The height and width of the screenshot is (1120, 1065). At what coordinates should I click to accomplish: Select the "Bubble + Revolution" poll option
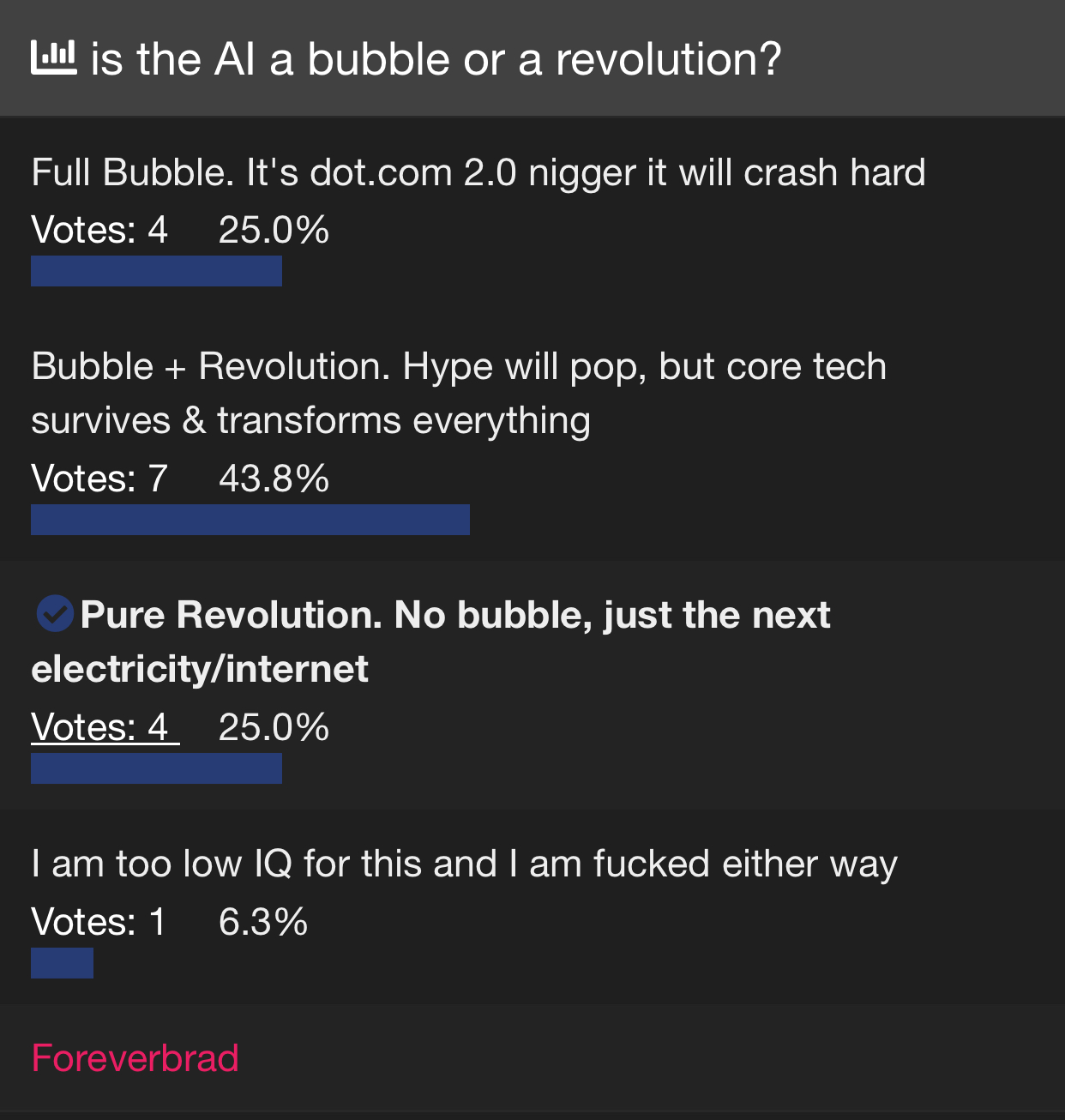459,393
